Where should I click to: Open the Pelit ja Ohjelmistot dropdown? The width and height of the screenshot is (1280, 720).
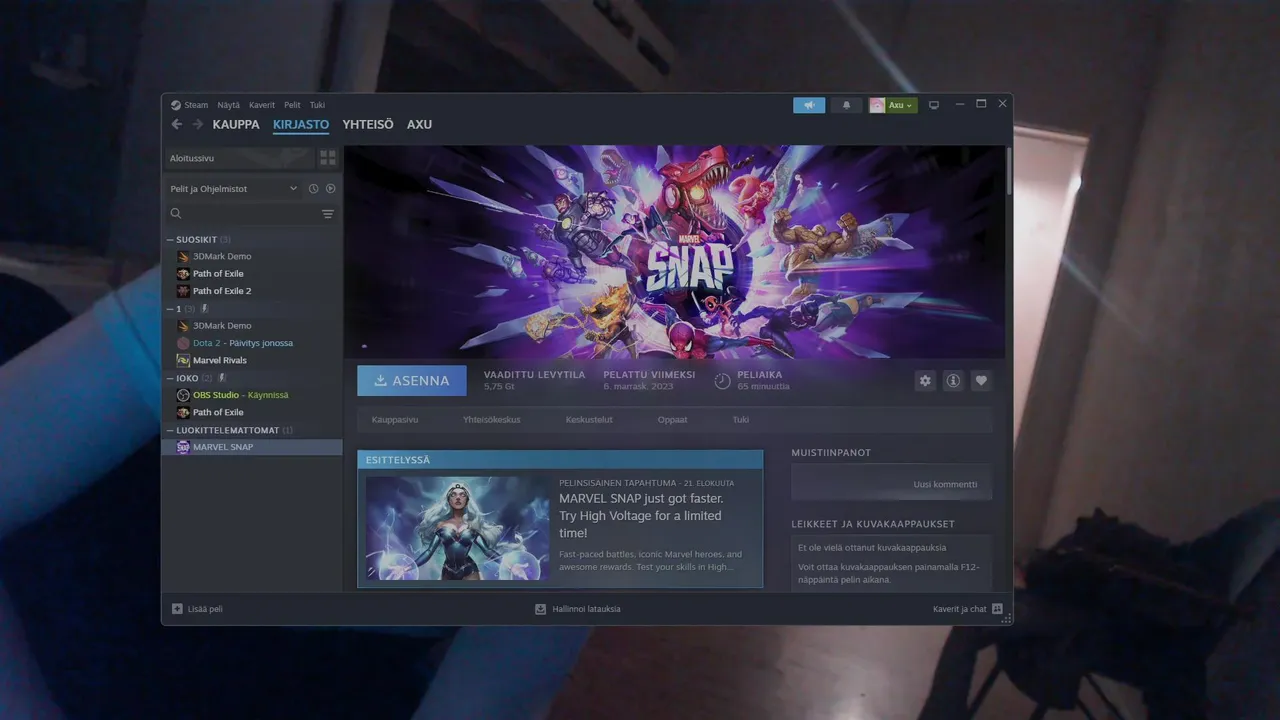coord(234,188)
